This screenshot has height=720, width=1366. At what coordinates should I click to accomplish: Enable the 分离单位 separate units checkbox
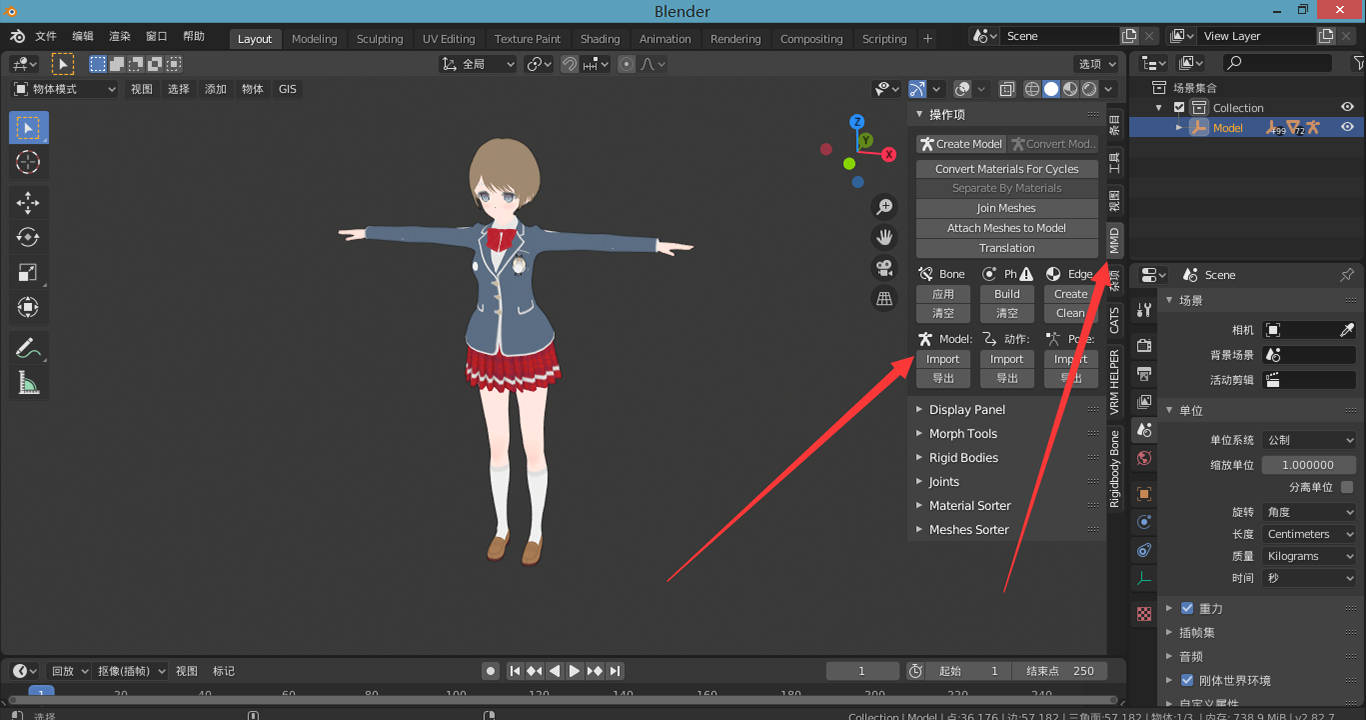(x=1347, y=487)
